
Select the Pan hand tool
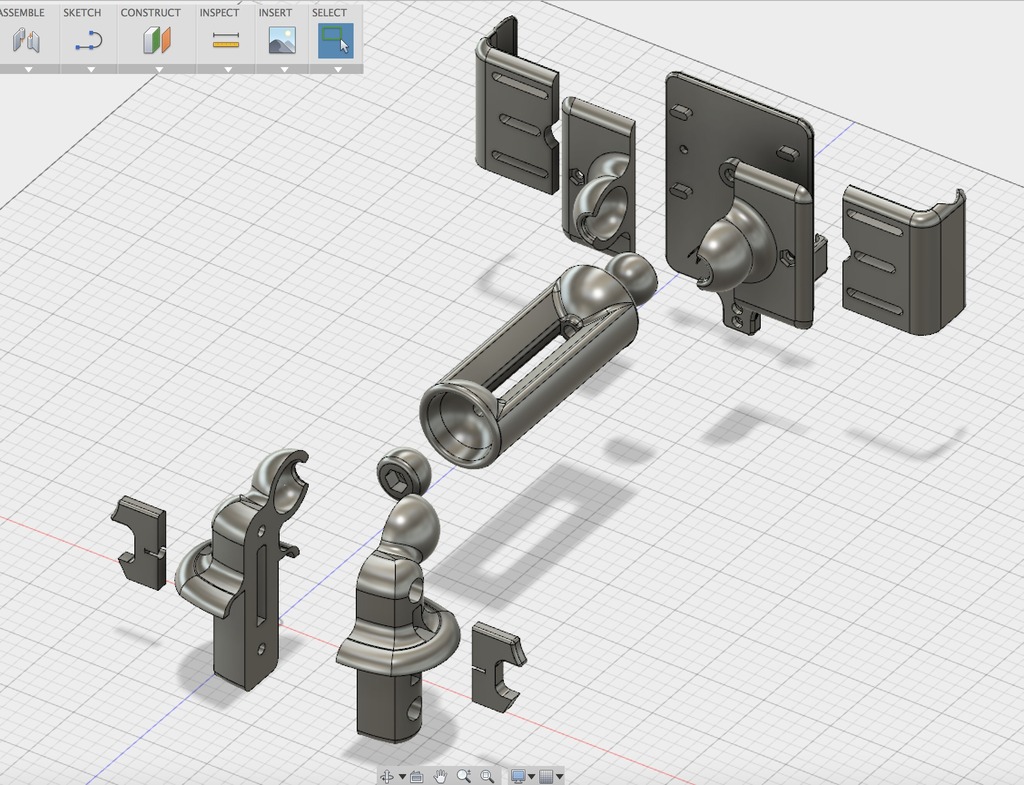pos(440,776)
